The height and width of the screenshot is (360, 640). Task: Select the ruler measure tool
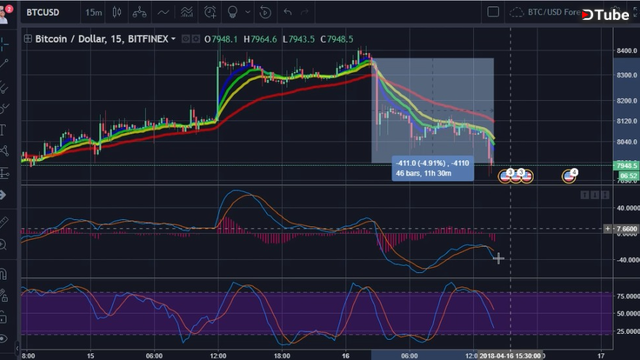tap(4, 222)
